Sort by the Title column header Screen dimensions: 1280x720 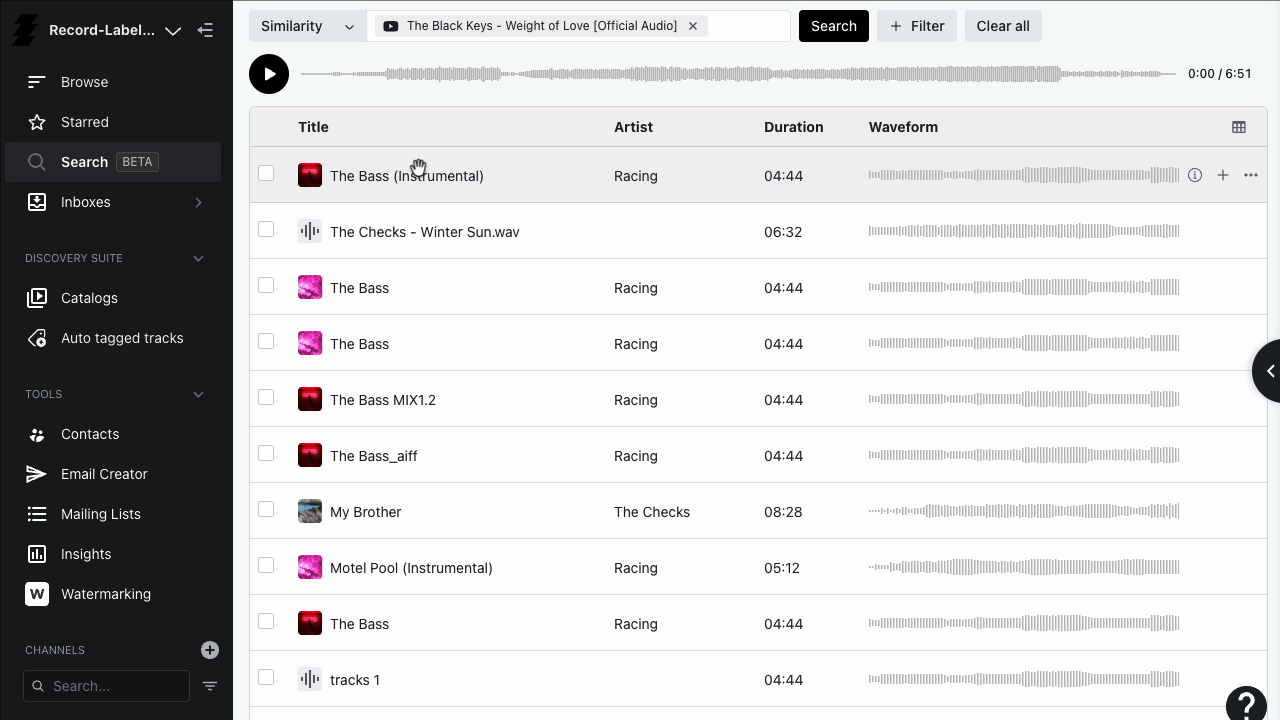tap(313, 127)
